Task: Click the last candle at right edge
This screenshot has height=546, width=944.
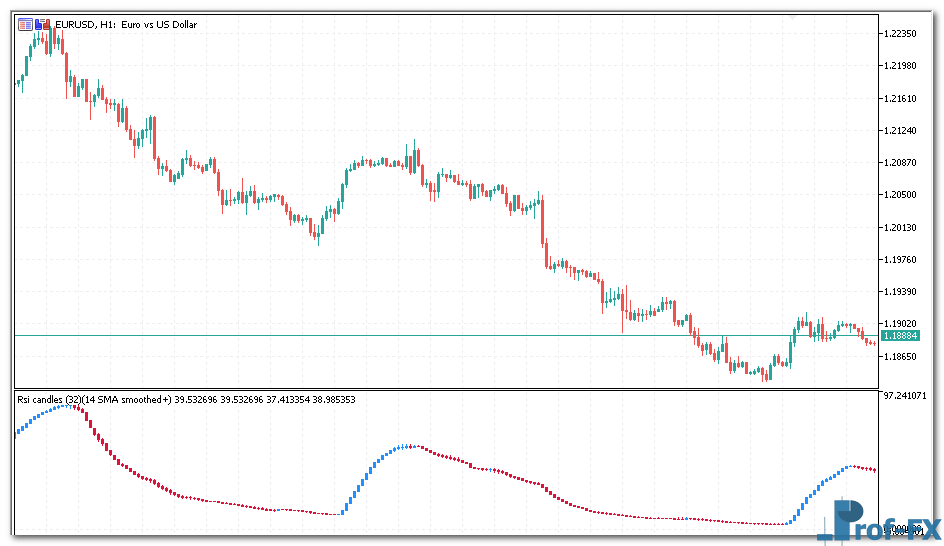Action: point(873,343)
